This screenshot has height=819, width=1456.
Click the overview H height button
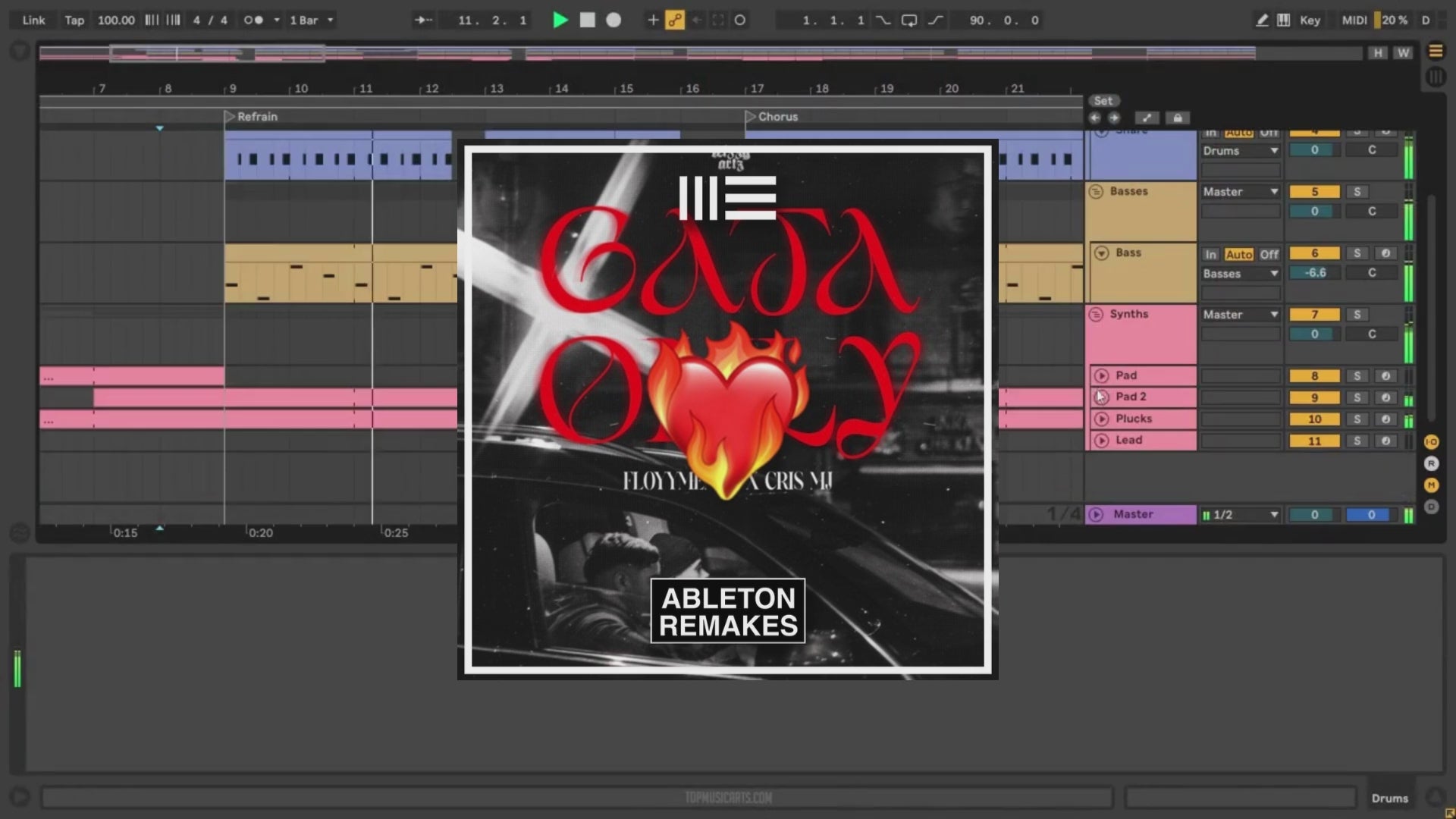(1378, 52)
